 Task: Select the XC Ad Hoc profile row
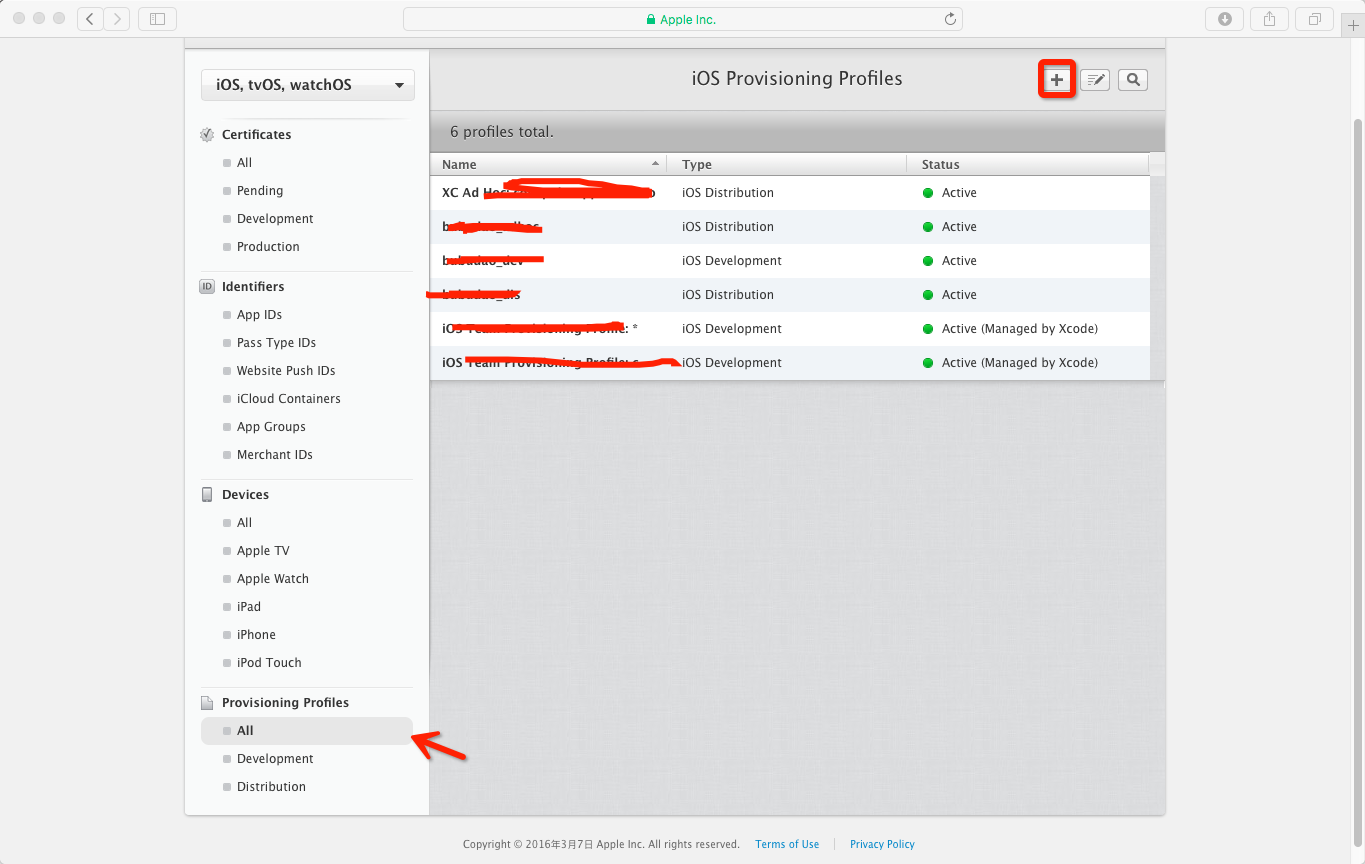(x=790, y=193)
